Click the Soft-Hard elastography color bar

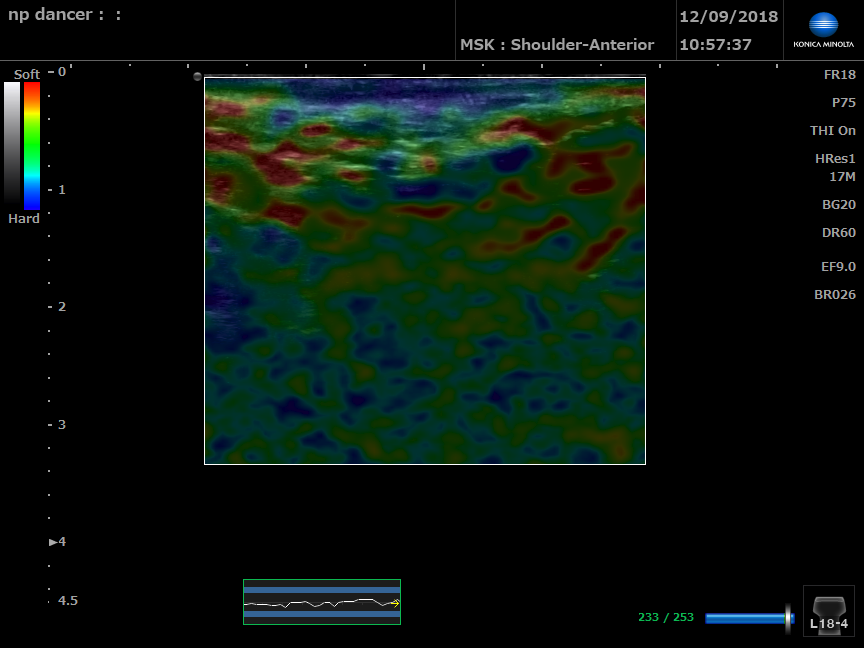point(32,143)
